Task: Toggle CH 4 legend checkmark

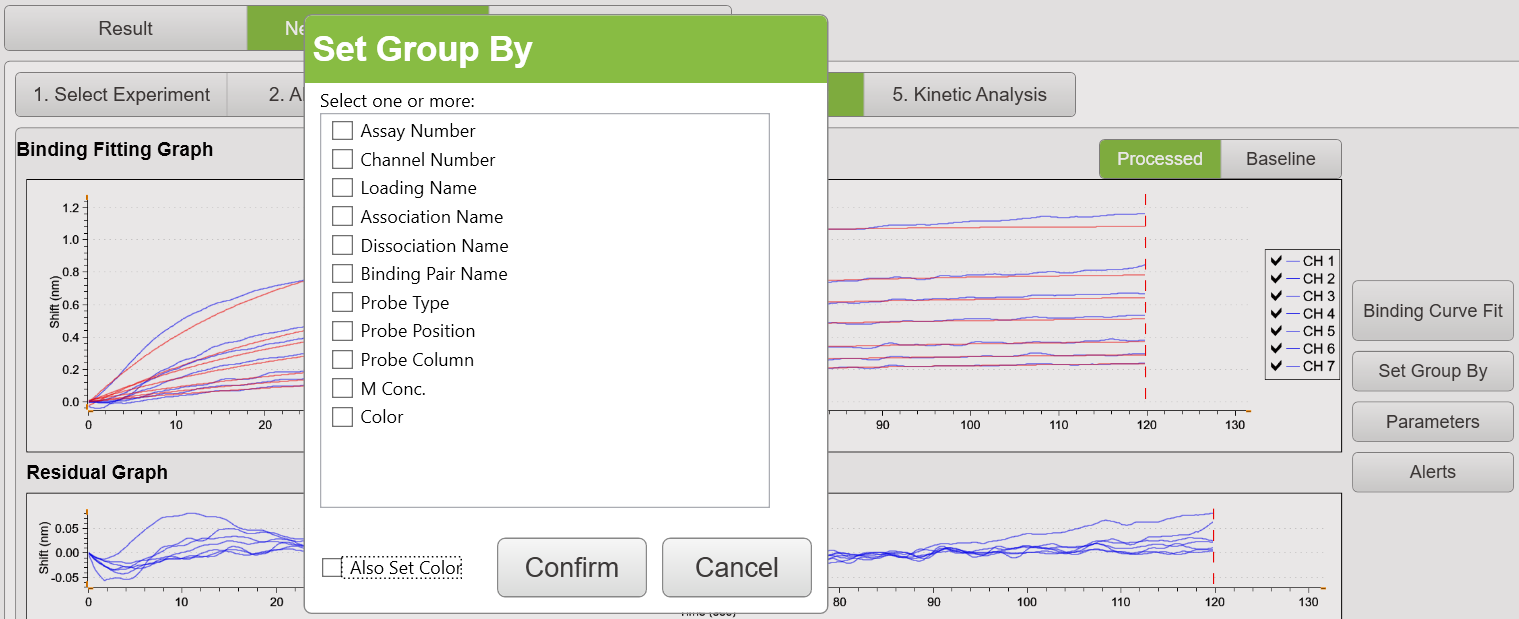Action: [x=1276, y=314]
